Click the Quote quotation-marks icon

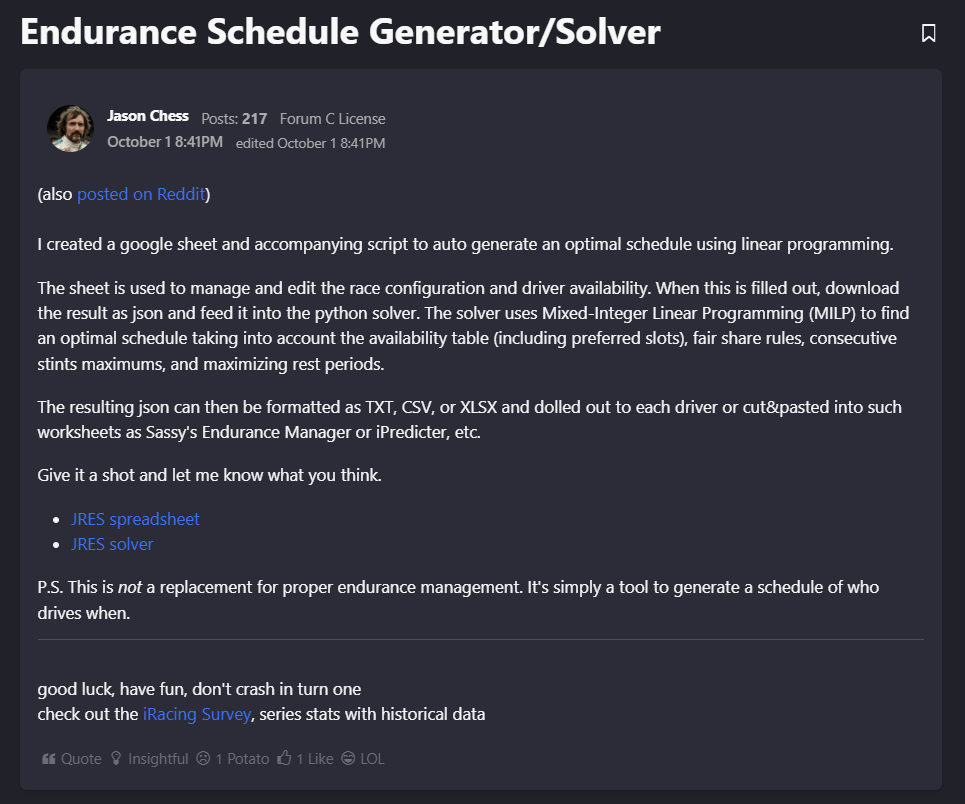(48, 759)
